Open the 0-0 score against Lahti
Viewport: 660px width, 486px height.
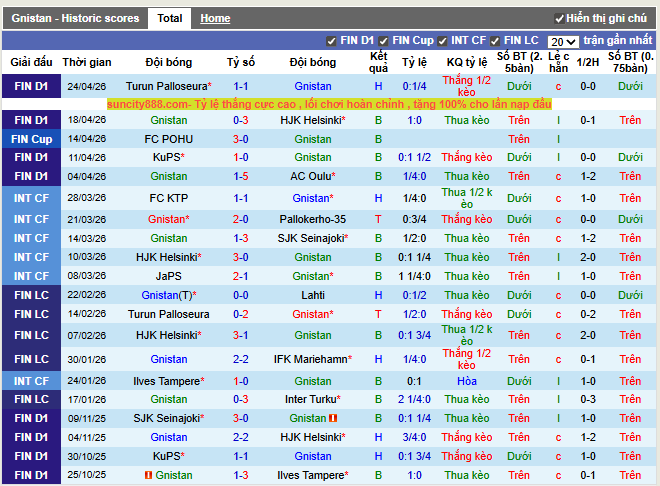tap(241, 295)
